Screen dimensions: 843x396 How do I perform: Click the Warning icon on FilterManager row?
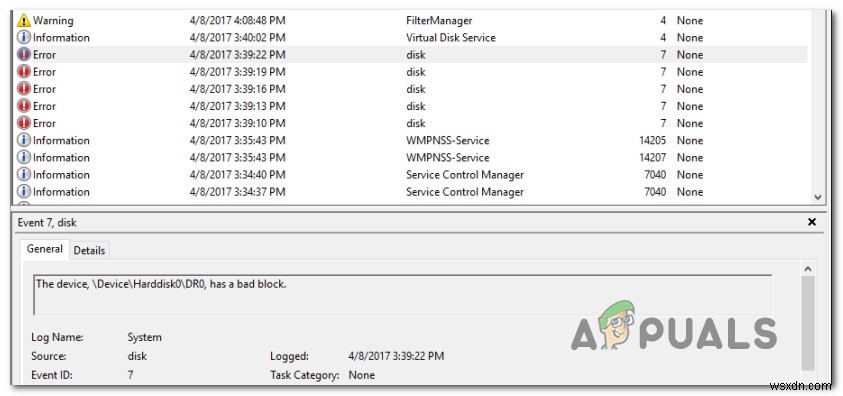click(24, 20)
